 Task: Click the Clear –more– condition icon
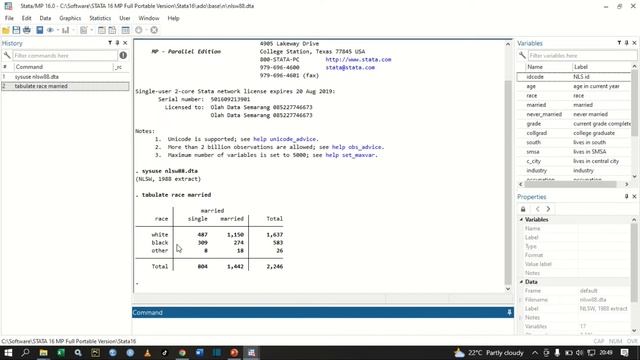[139, 30]
